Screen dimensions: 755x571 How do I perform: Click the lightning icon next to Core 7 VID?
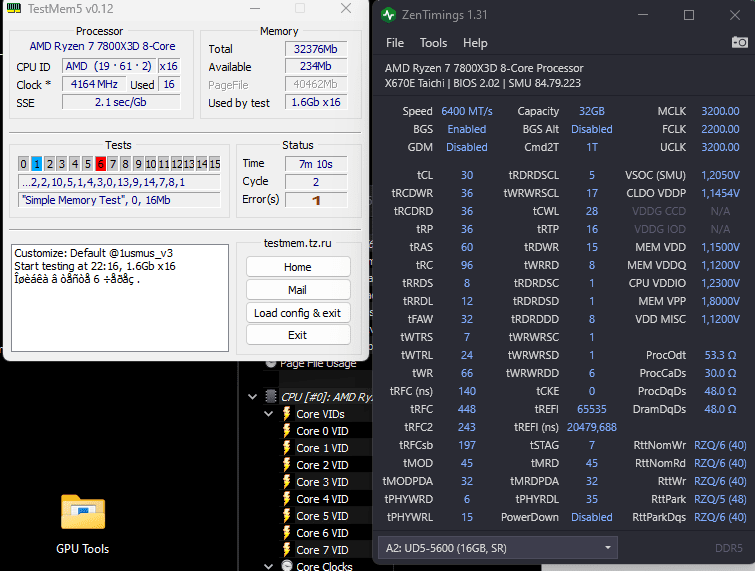point(286,550)
